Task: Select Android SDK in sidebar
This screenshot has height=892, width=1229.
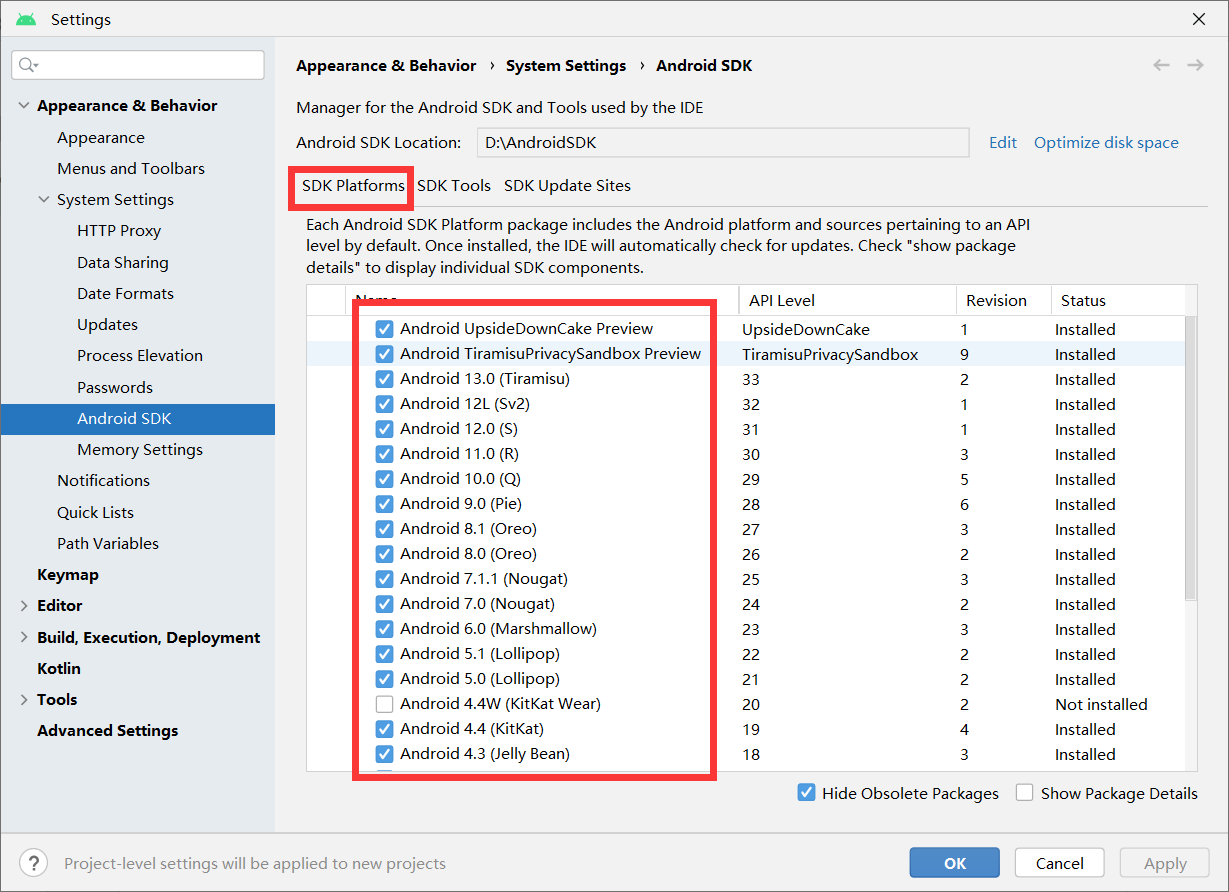Action: pyautogui.click(x=138, y=419)
